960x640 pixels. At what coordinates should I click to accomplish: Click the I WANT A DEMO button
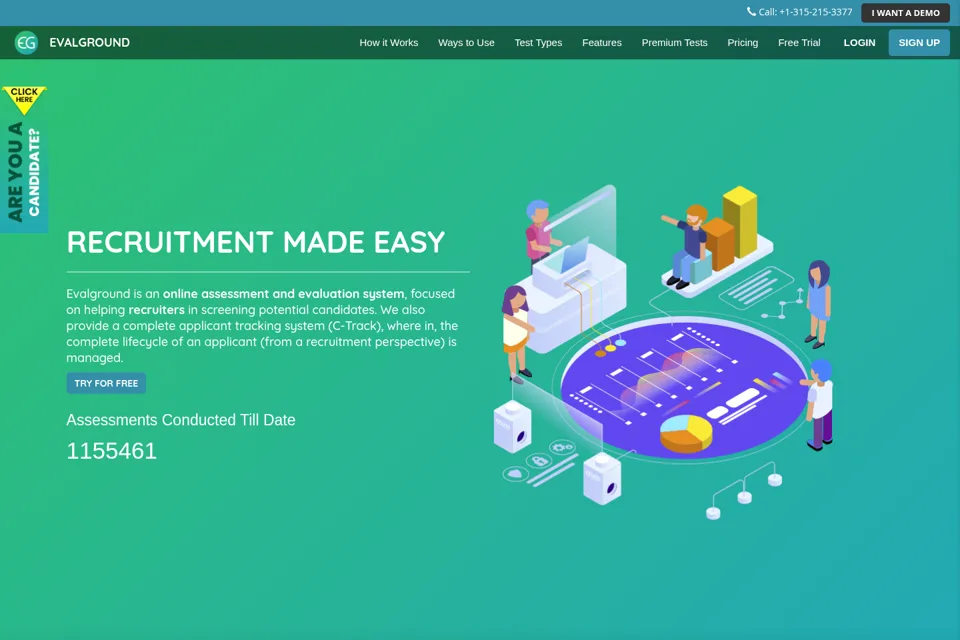906,13
